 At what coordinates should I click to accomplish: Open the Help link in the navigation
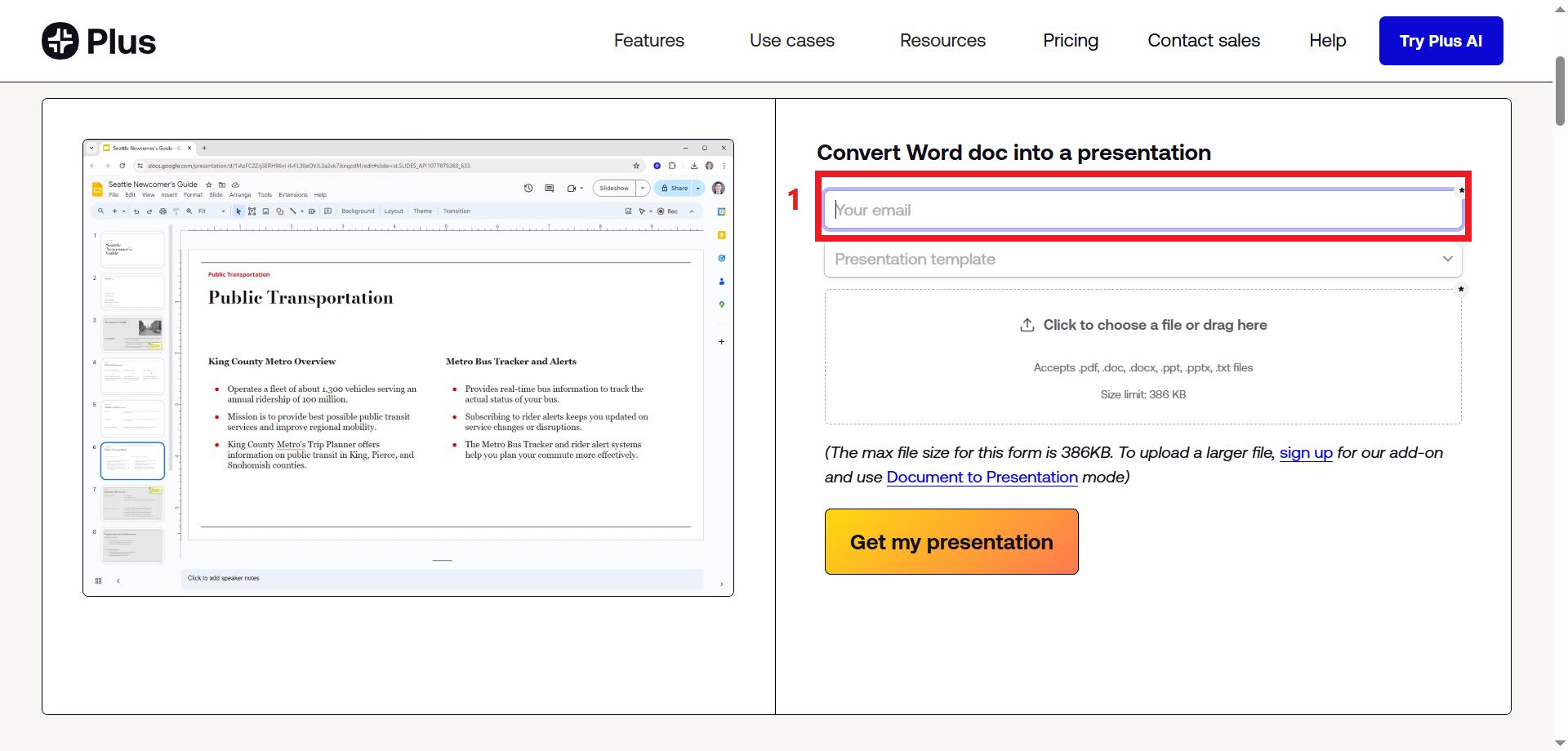[1328, 41]
